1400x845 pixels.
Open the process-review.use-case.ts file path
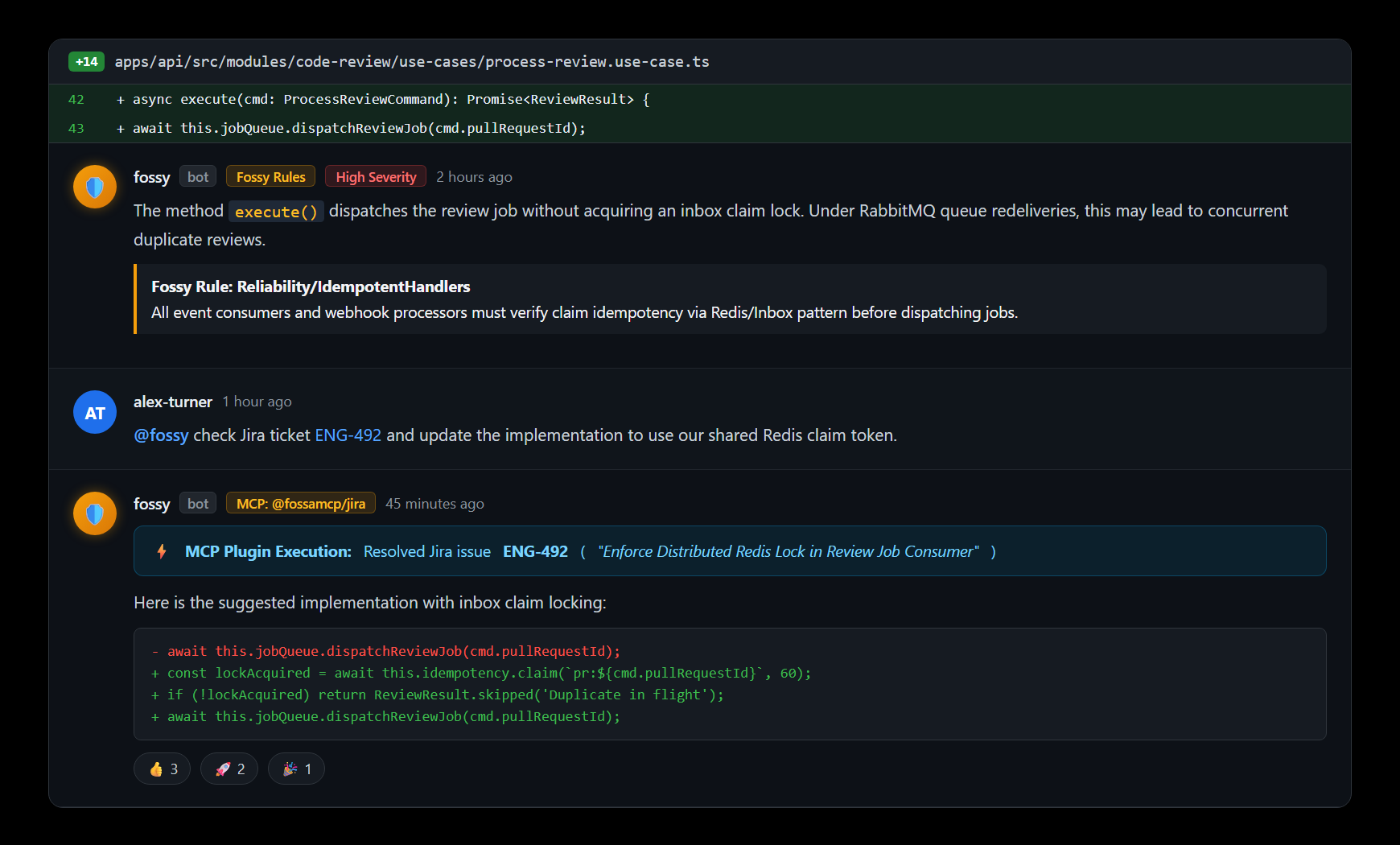412,62
